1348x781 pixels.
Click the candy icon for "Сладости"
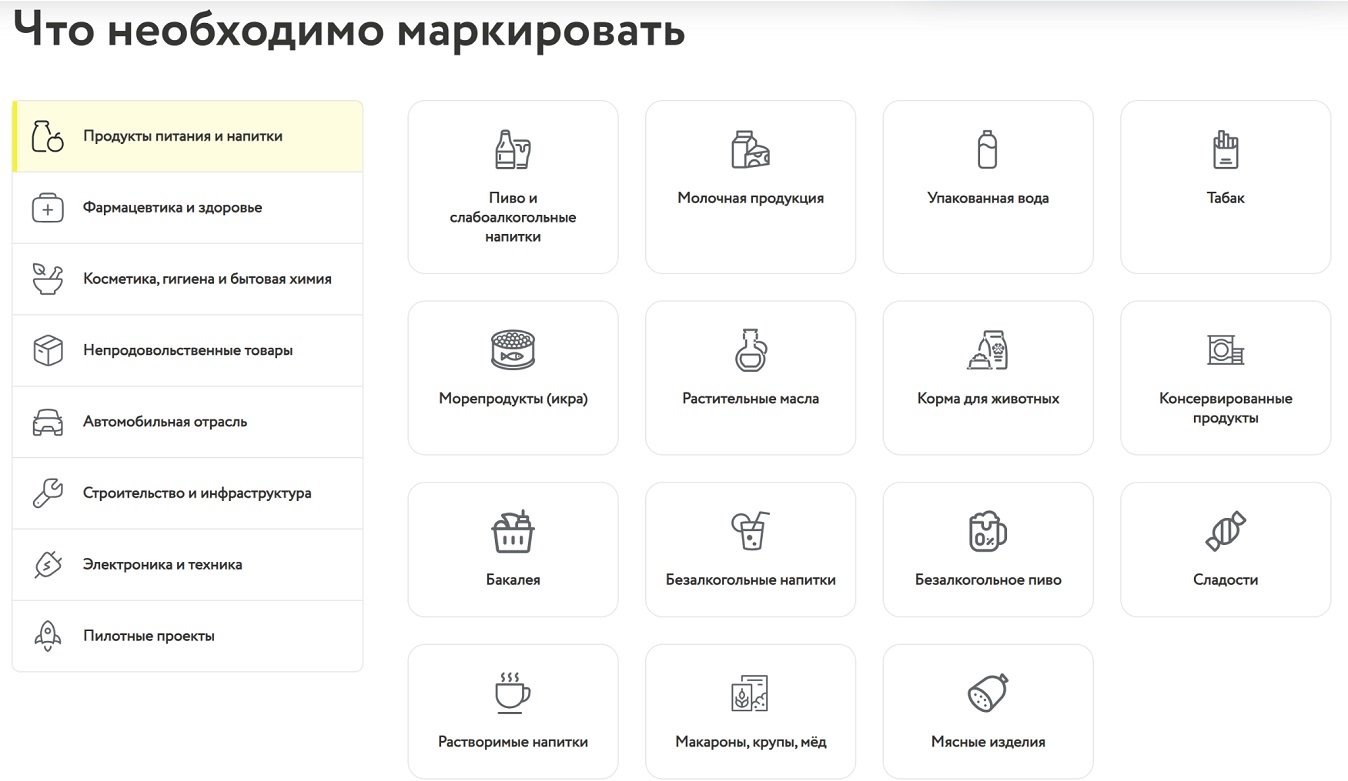(1225, 530)
